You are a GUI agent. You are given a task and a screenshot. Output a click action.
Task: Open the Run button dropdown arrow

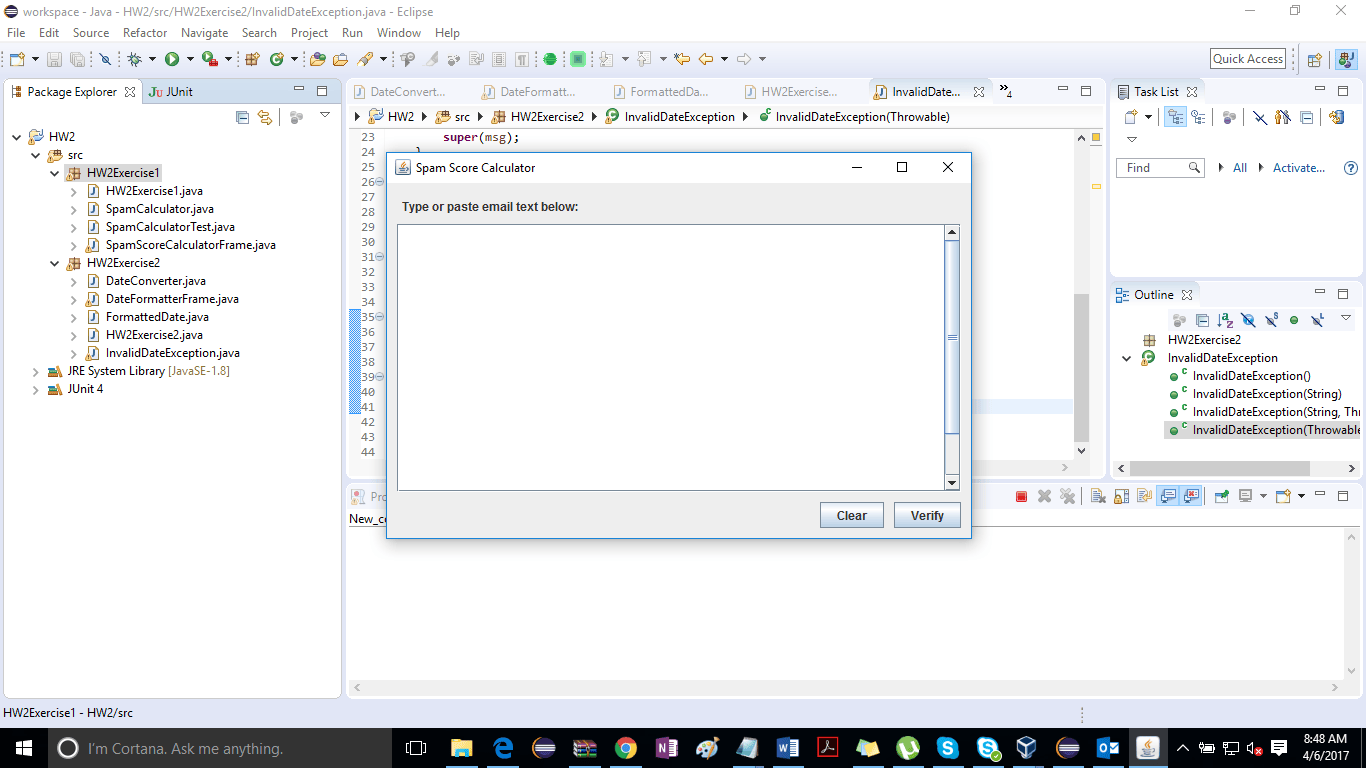(189, 60)
